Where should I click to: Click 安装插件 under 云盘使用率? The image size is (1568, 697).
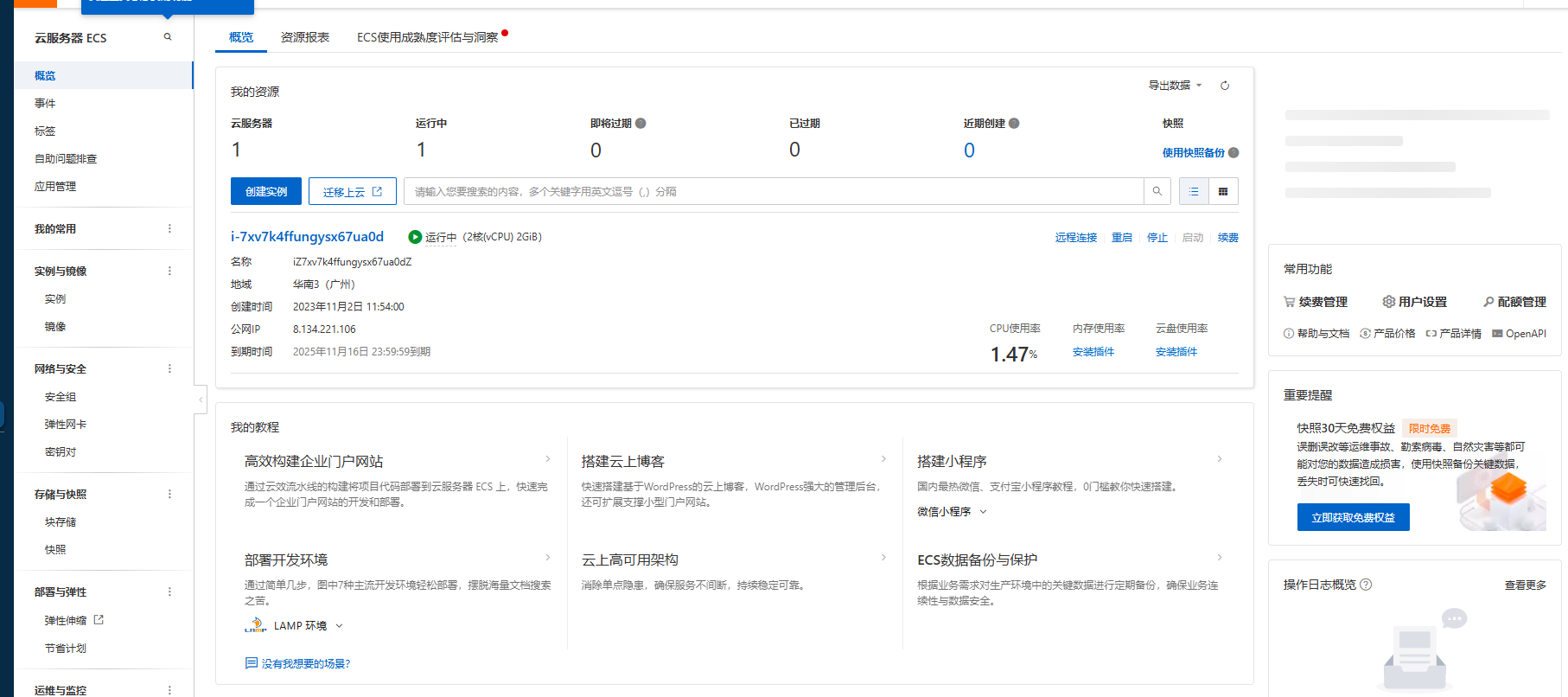coord(1176,352)
